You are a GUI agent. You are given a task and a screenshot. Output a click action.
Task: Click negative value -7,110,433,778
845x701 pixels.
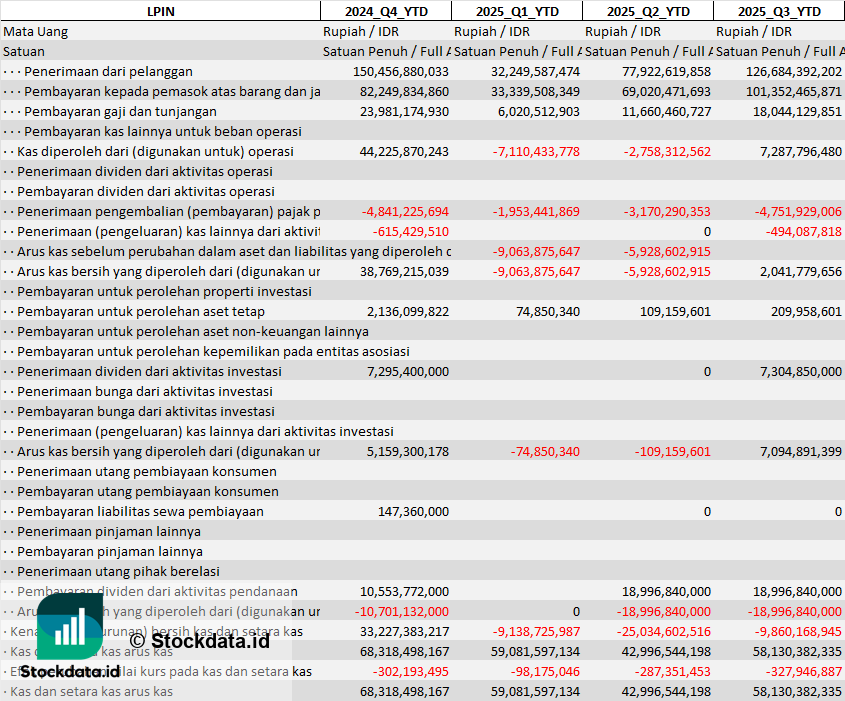[x=536, y=151]
